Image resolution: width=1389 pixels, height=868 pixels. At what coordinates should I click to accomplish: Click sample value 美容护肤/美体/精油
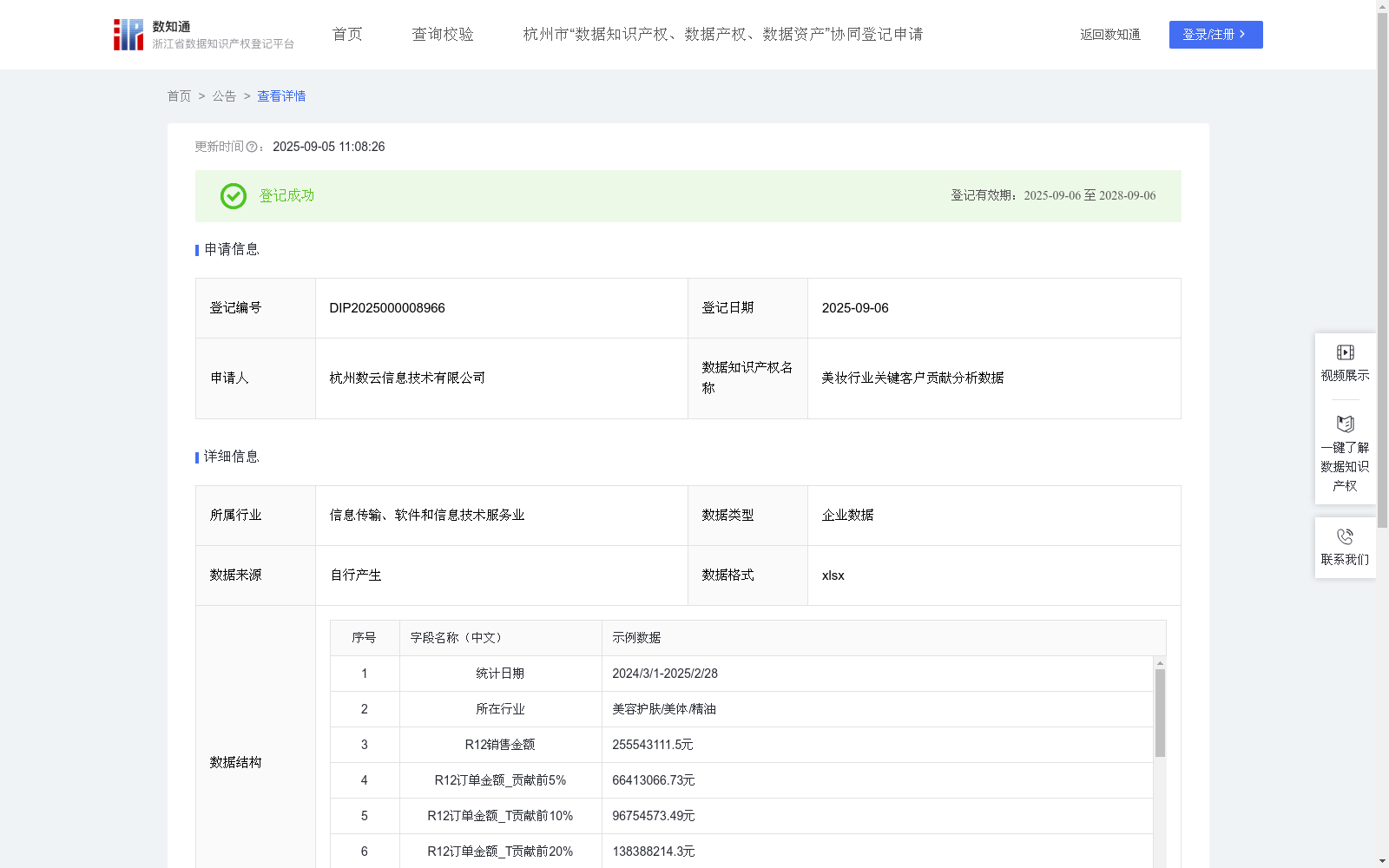click(664, 709)
